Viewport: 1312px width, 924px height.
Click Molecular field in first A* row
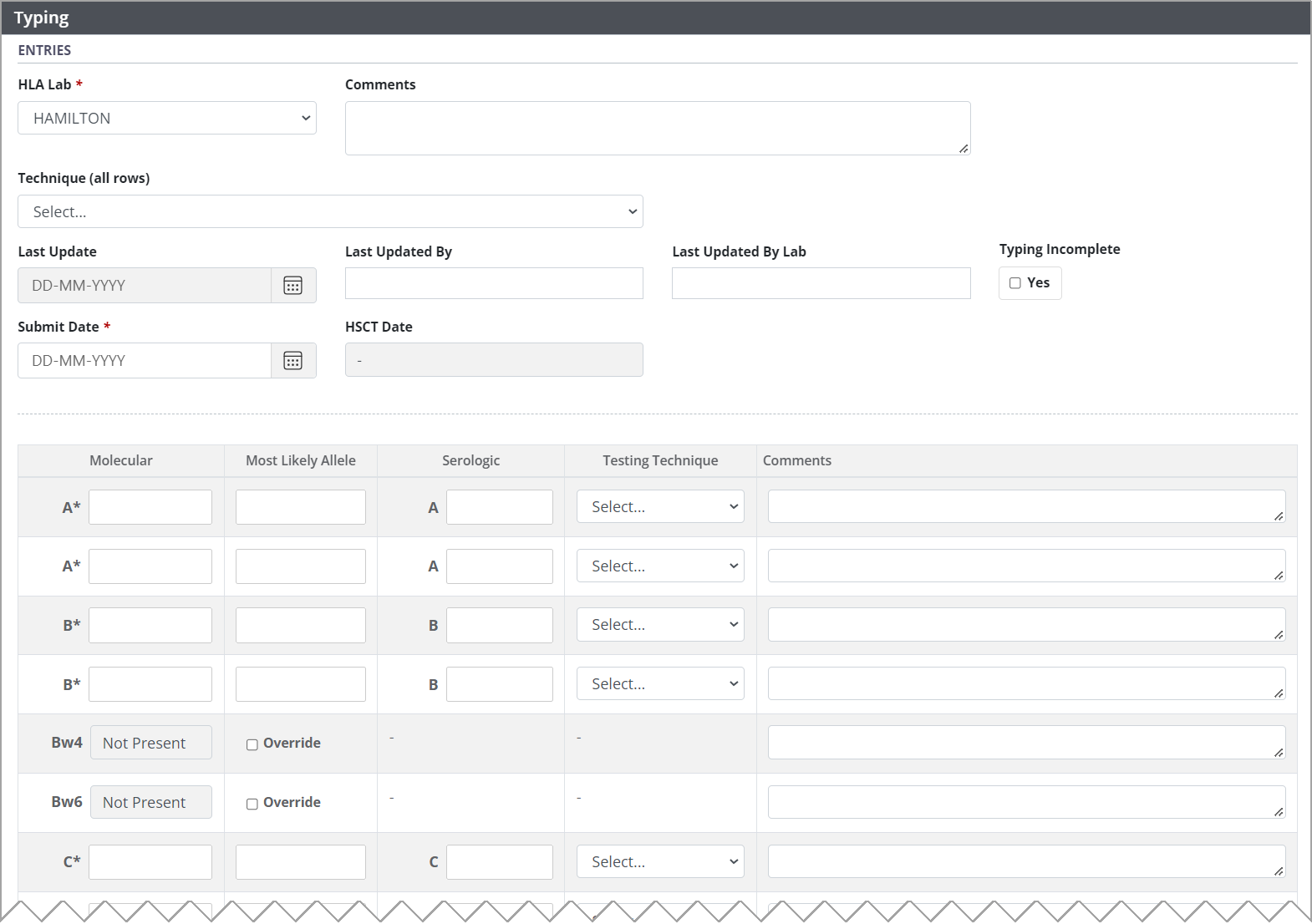[150, 507]
